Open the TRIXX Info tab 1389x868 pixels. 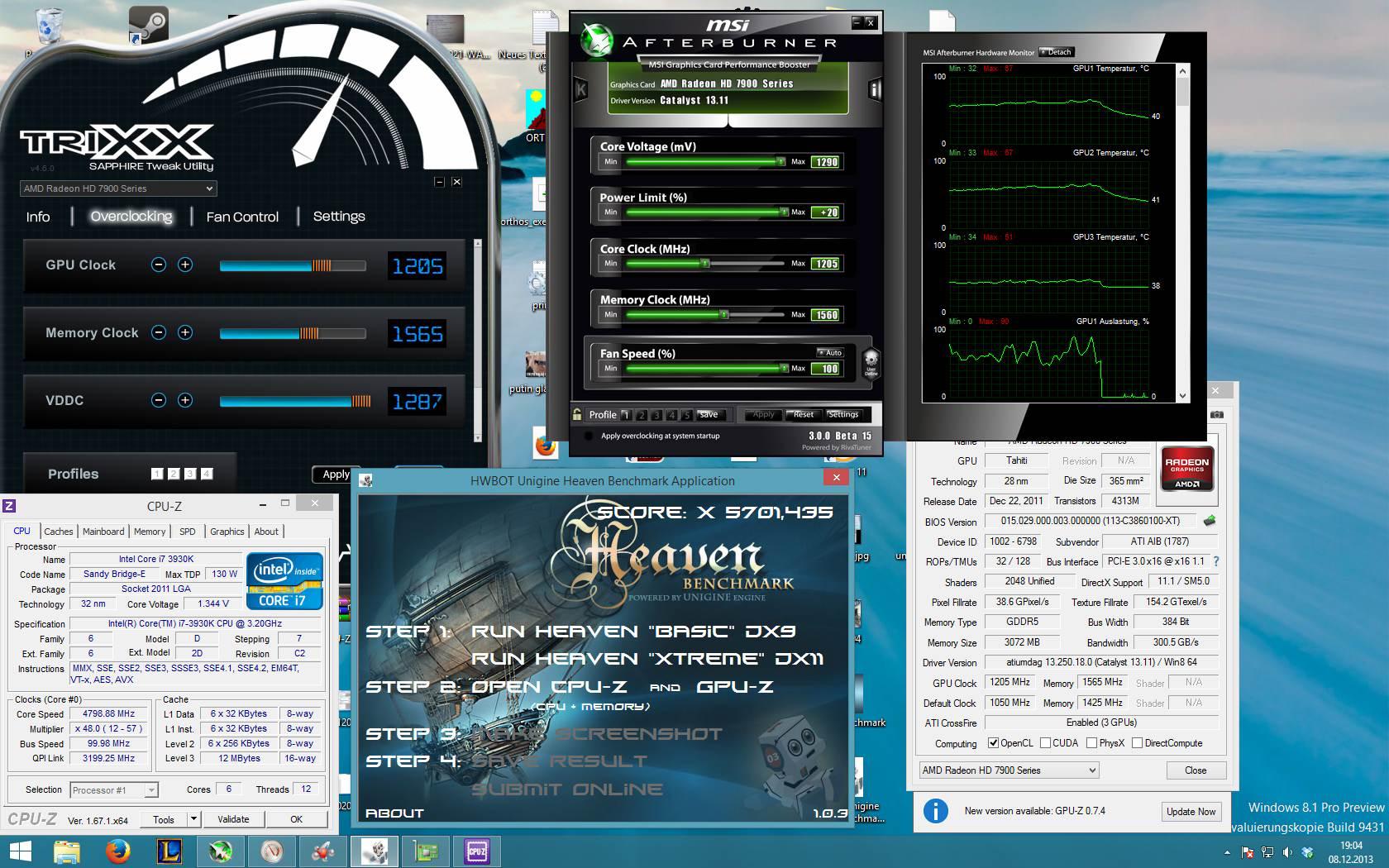coord(38,217)
